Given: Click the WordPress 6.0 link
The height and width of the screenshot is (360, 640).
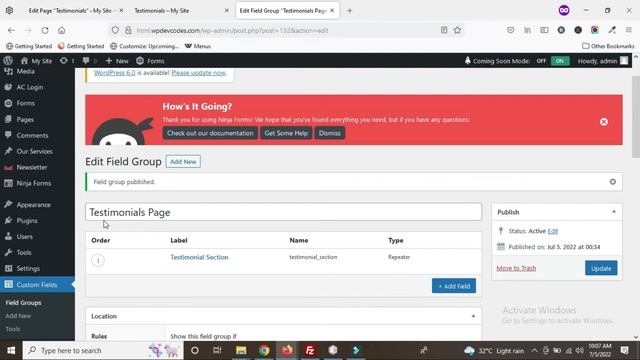Looking at the screenshot, I should tap(114, 73).
